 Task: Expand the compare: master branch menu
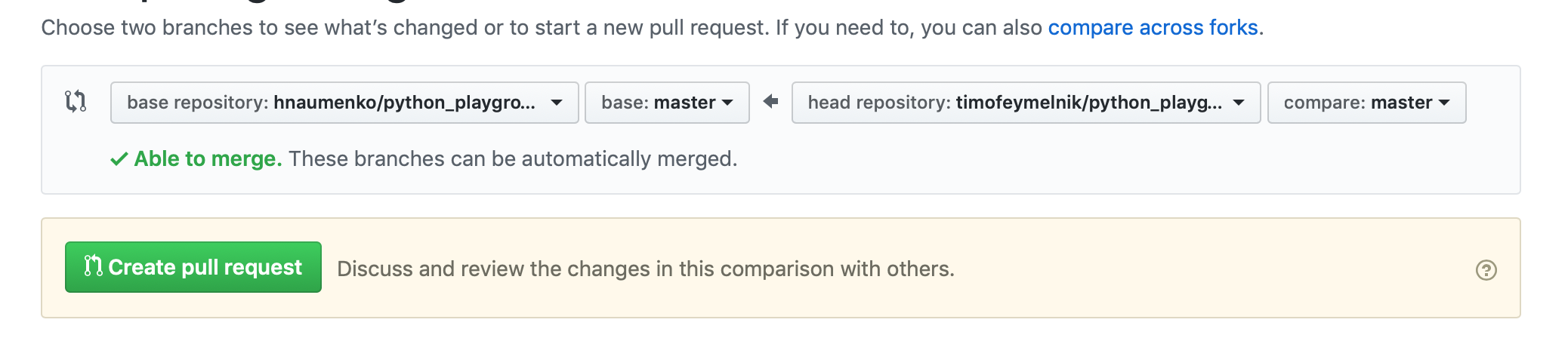(1357, 103)
